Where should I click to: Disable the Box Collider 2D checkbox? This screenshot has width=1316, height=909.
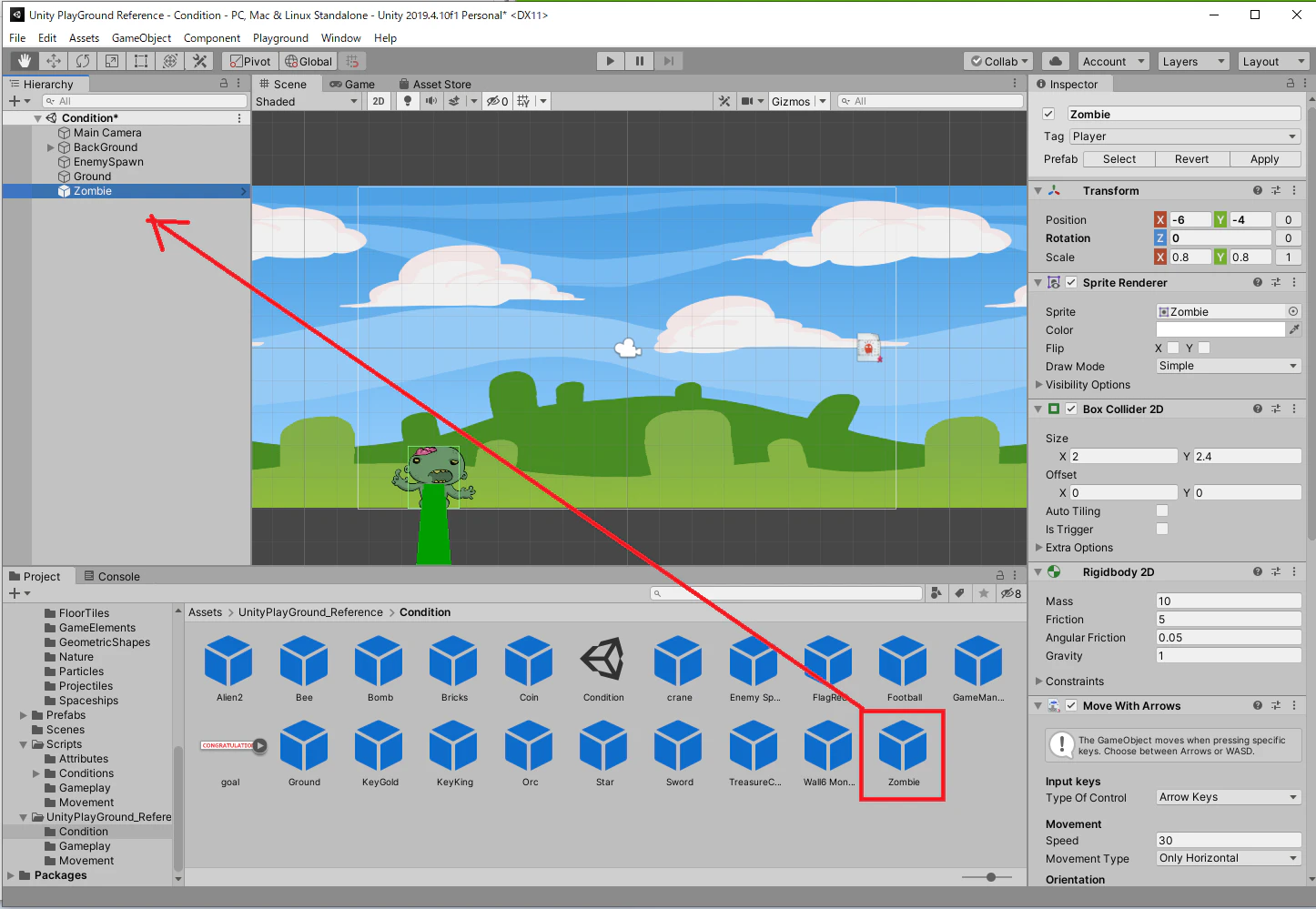click(1071, 409)
